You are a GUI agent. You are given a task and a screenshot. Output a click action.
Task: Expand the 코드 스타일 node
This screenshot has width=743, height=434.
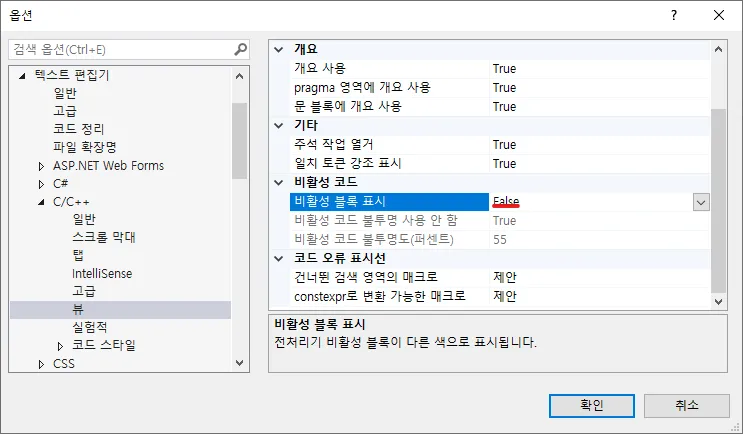[x=61, y=346]
